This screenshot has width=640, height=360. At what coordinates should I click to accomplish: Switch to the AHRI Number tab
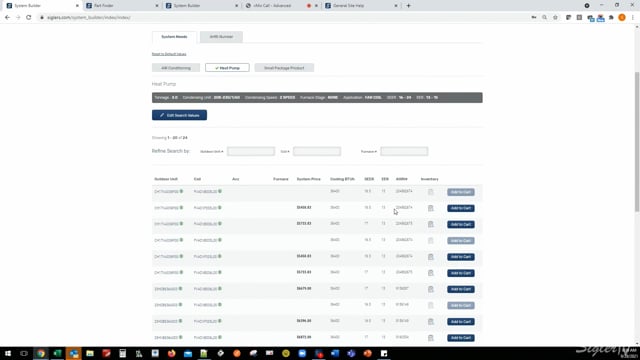[221, 37]
